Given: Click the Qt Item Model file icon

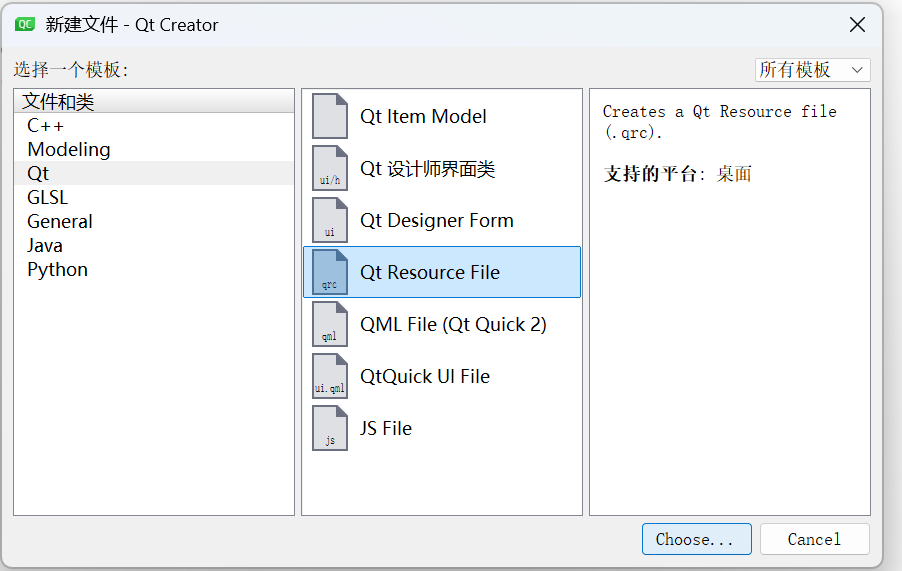Looking at the screenshot, I should point(330,116).
